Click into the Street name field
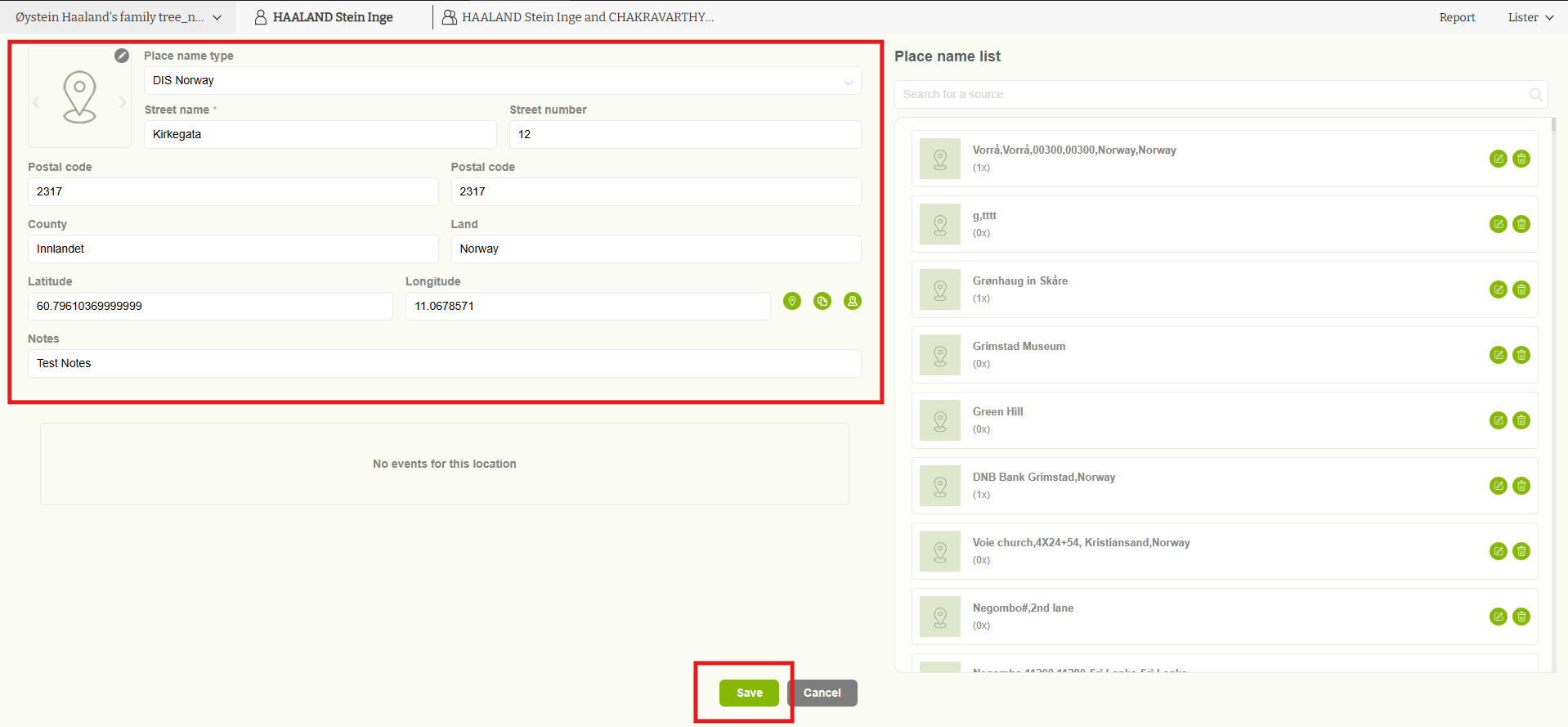The width and height of the screenshot is (1568, 727). pos(320,135)
